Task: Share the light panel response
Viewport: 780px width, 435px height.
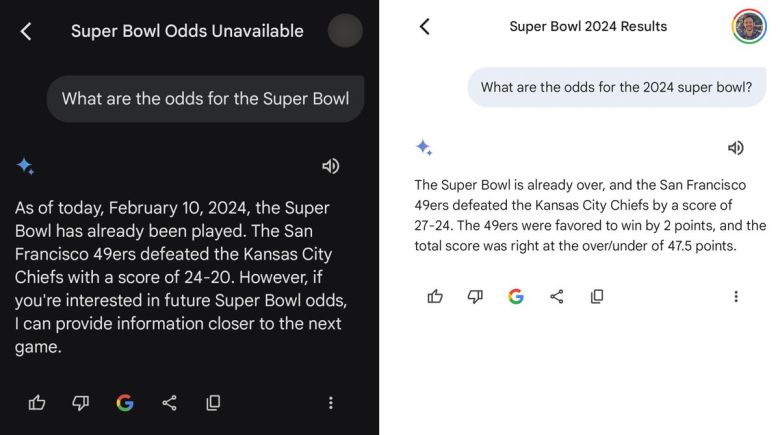Action: pyautogui.click(x=557, y=296)
